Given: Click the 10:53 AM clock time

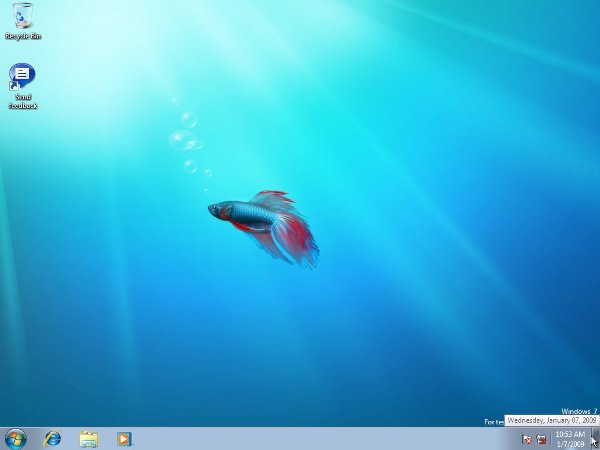Looking at the screenshot, I should 570,434.
